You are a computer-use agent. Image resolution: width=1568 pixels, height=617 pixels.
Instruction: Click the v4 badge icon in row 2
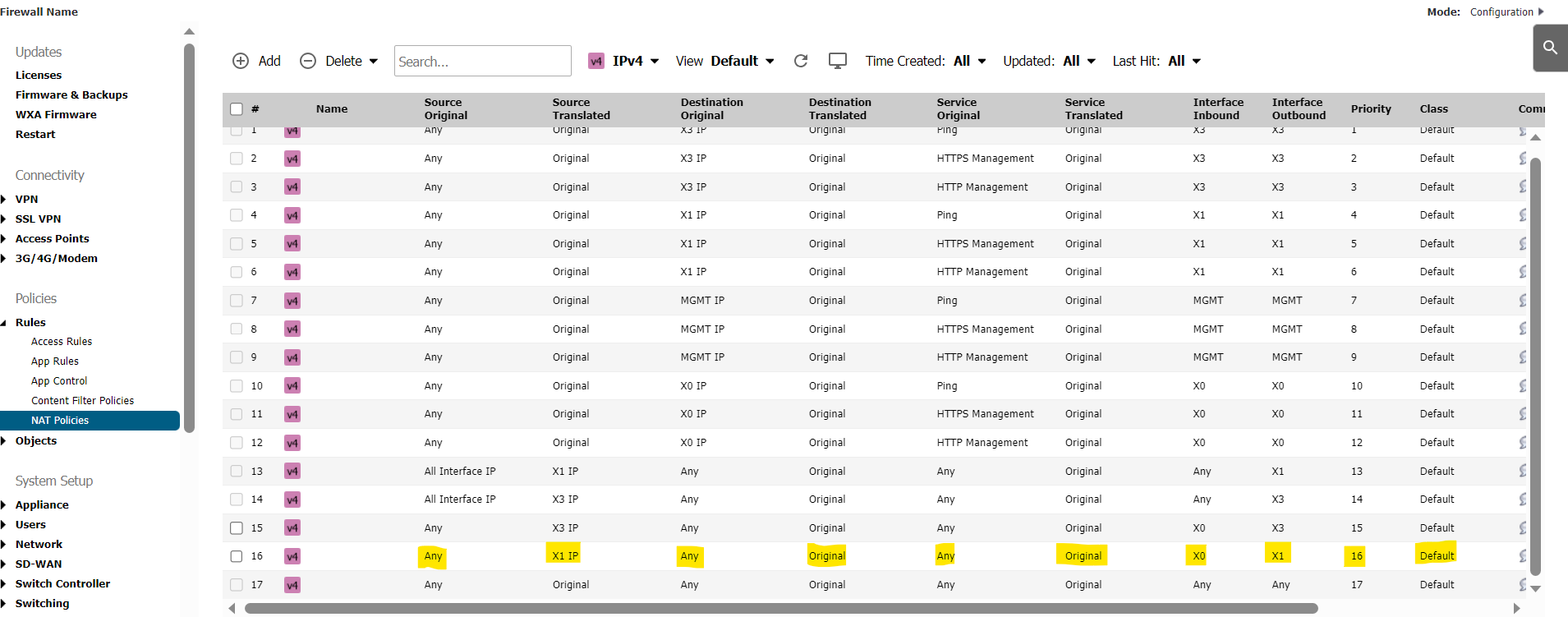[292, 159]
